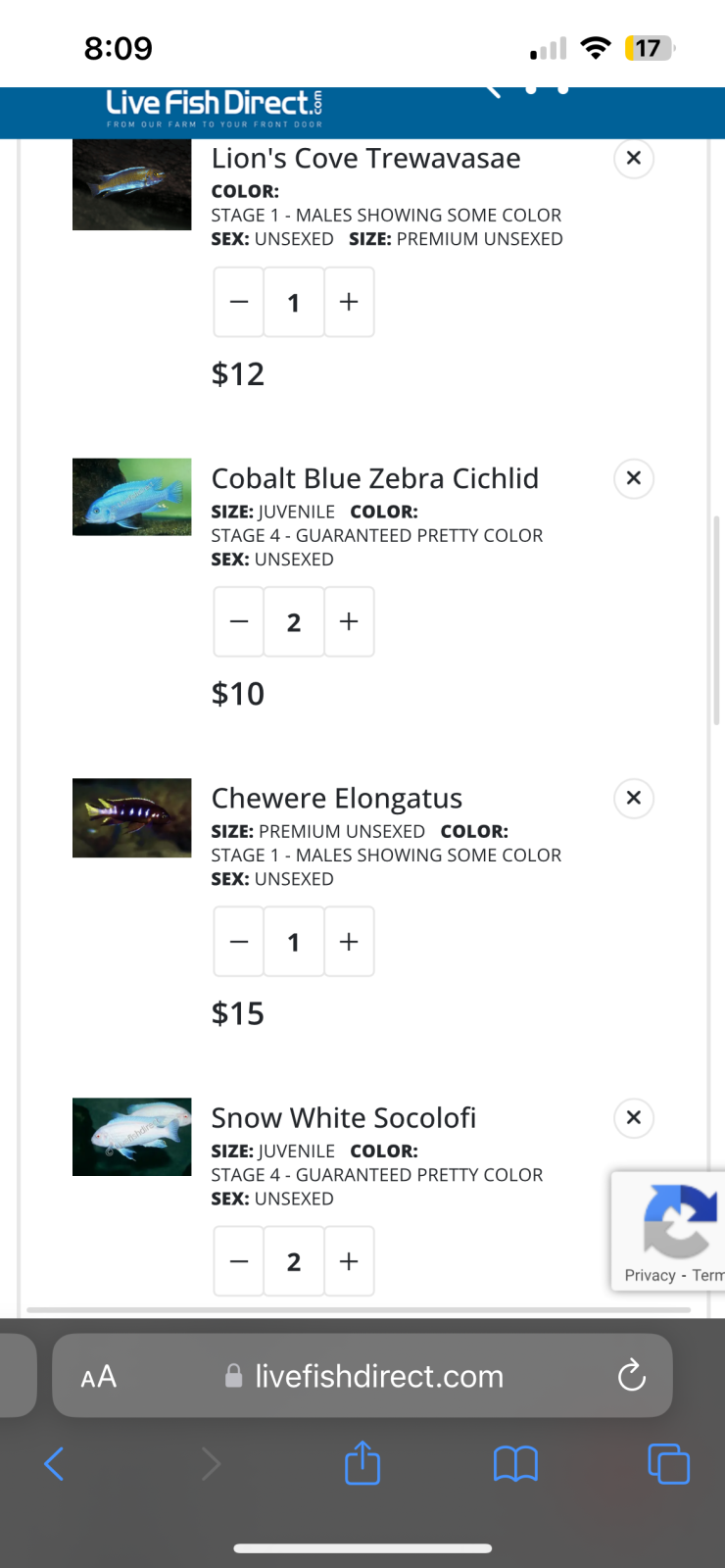Reload the page in address bar
The image size is (725, 1568).
(632, 1376)
